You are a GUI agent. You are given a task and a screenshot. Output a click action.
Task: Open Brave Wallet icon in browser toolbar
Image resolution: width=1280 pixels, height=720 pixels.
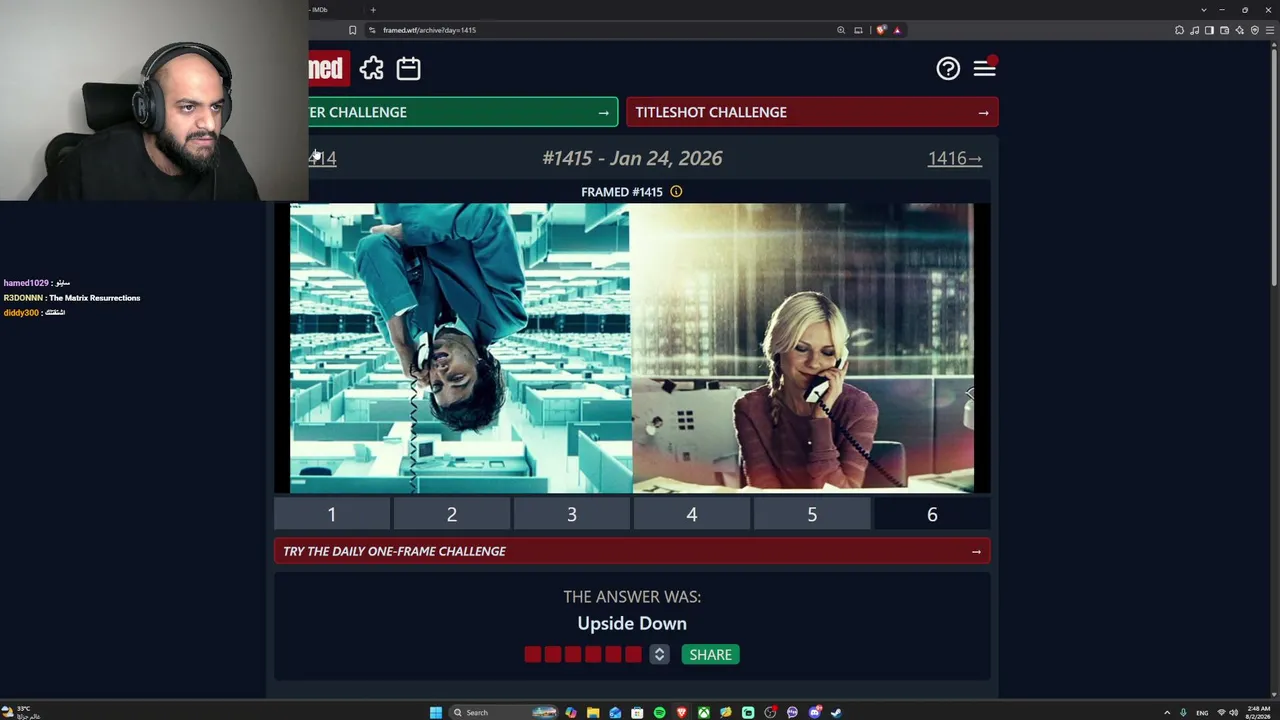point(1224,30)
